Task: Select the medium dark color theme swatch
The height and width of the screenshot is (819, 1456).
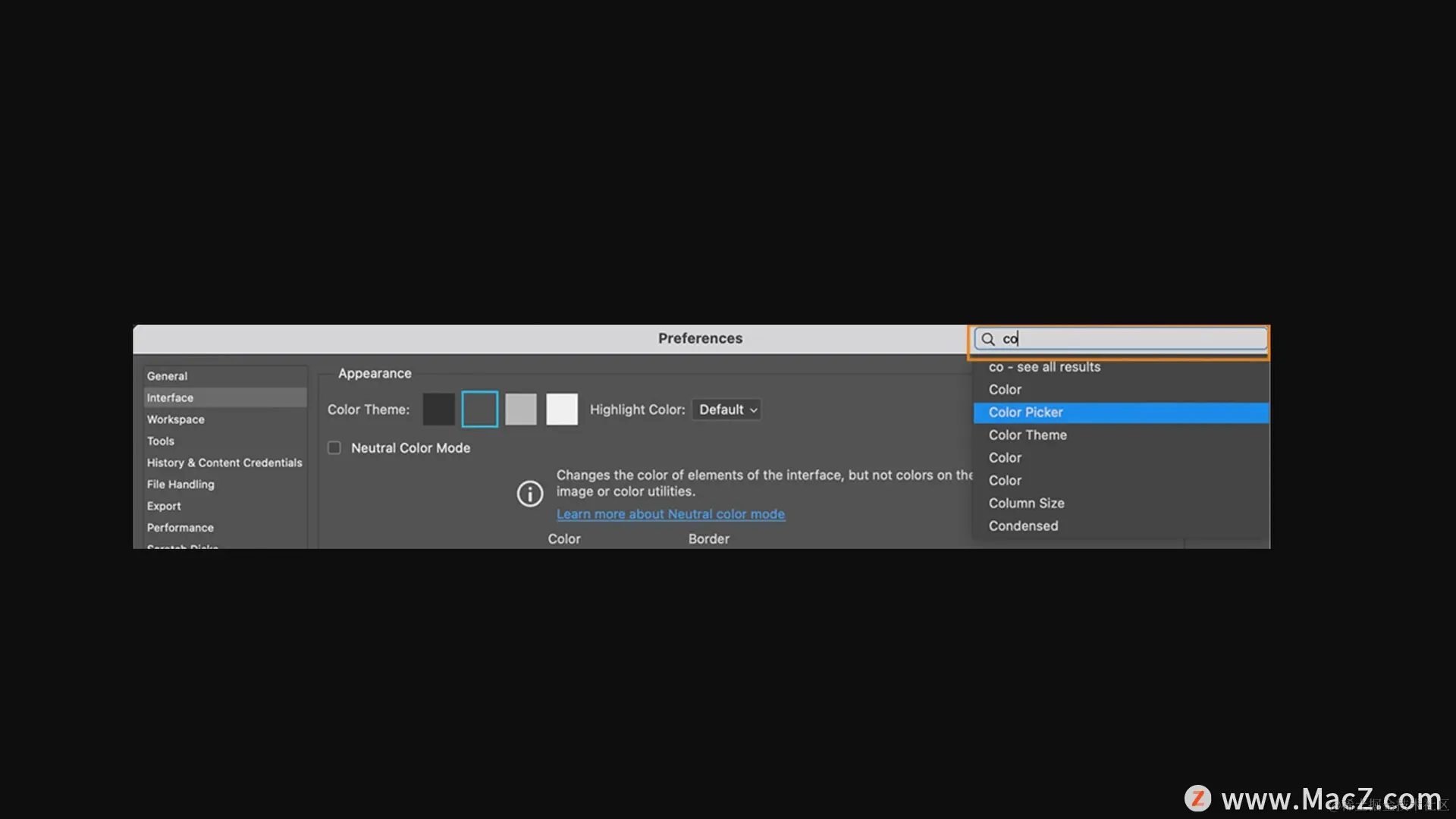Action: pyautogui.click(x=479, y=409)
